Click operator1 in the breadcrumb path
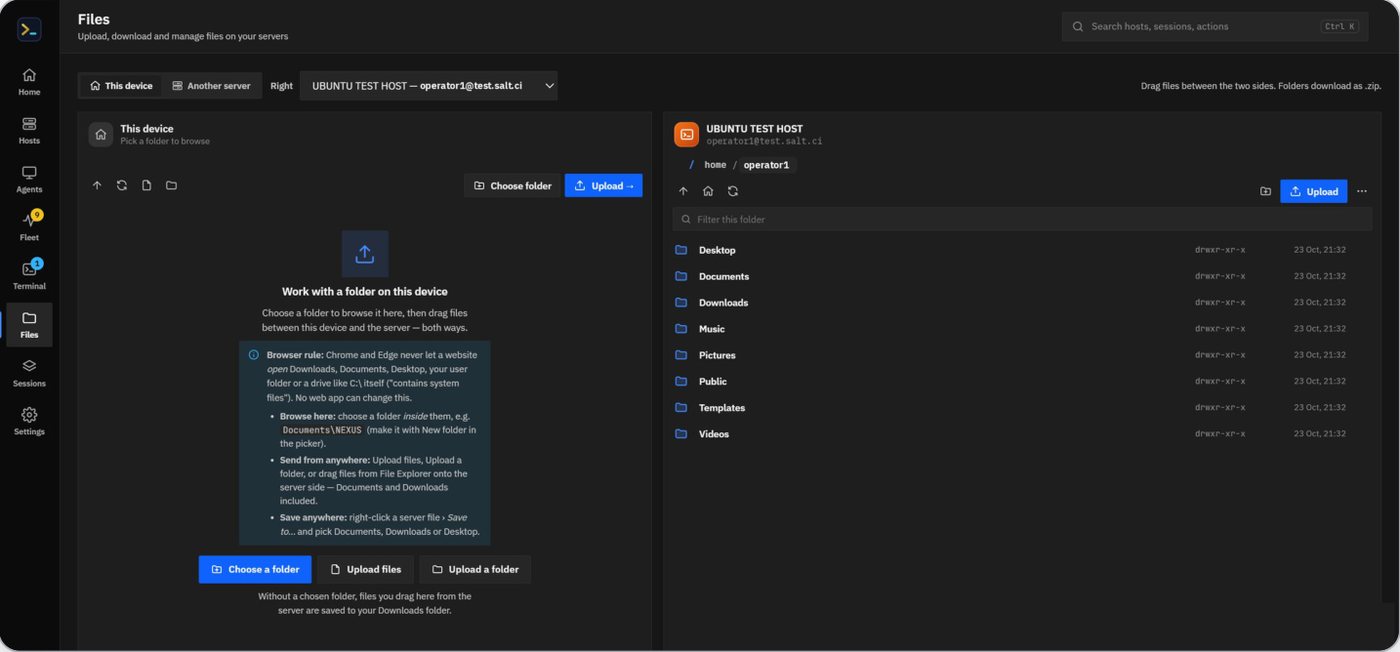1400x652 pixels. (x=767, y=165)
